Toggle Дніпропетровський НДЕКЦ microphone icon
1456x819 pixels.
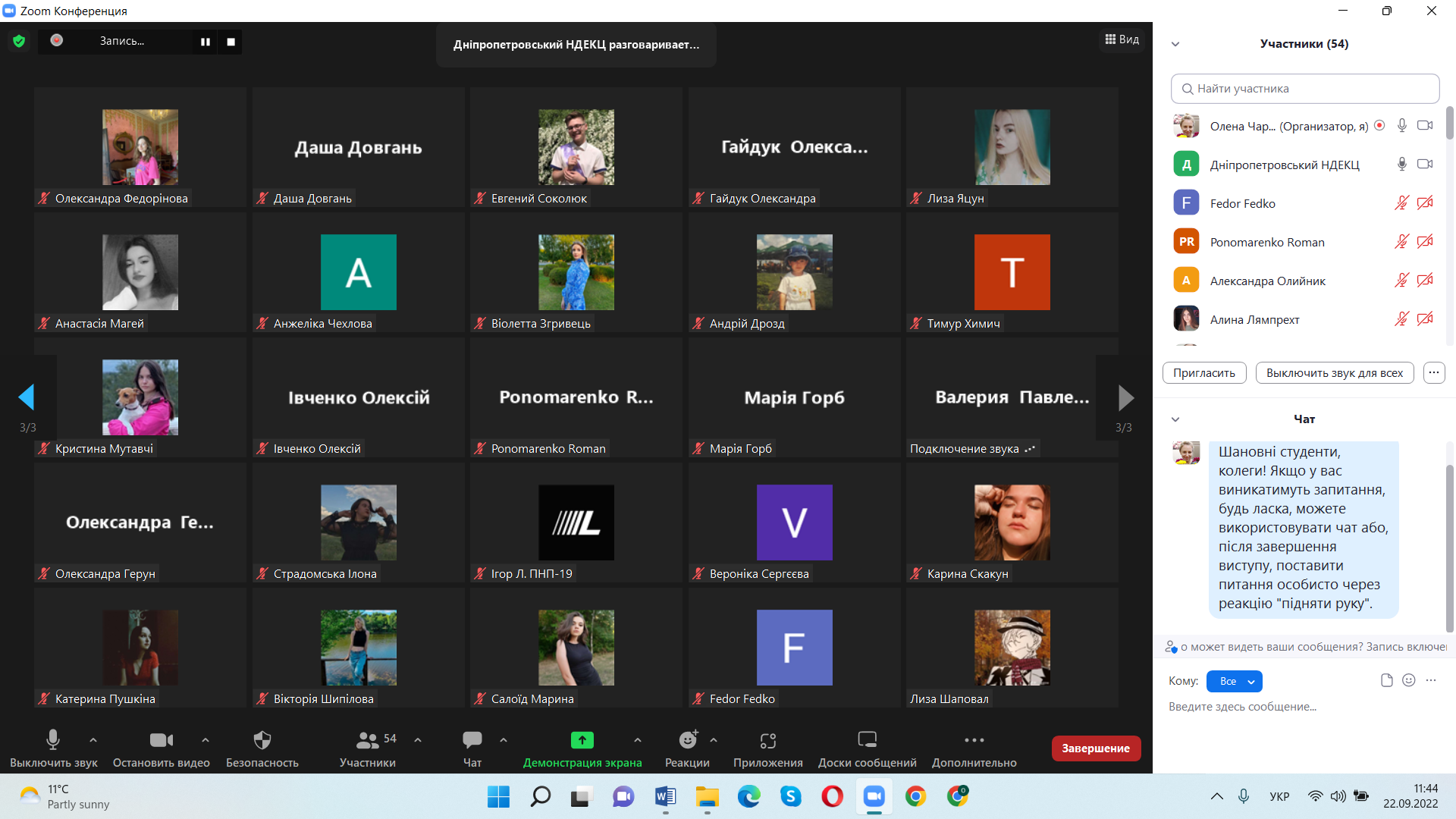1402,165
